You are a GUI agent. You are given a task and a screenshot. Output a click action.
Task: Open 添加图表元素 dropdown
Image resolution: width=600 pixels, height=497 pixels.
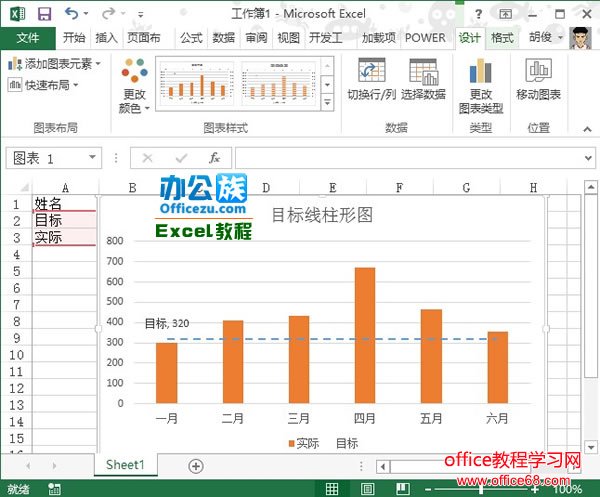click(54, 64)
